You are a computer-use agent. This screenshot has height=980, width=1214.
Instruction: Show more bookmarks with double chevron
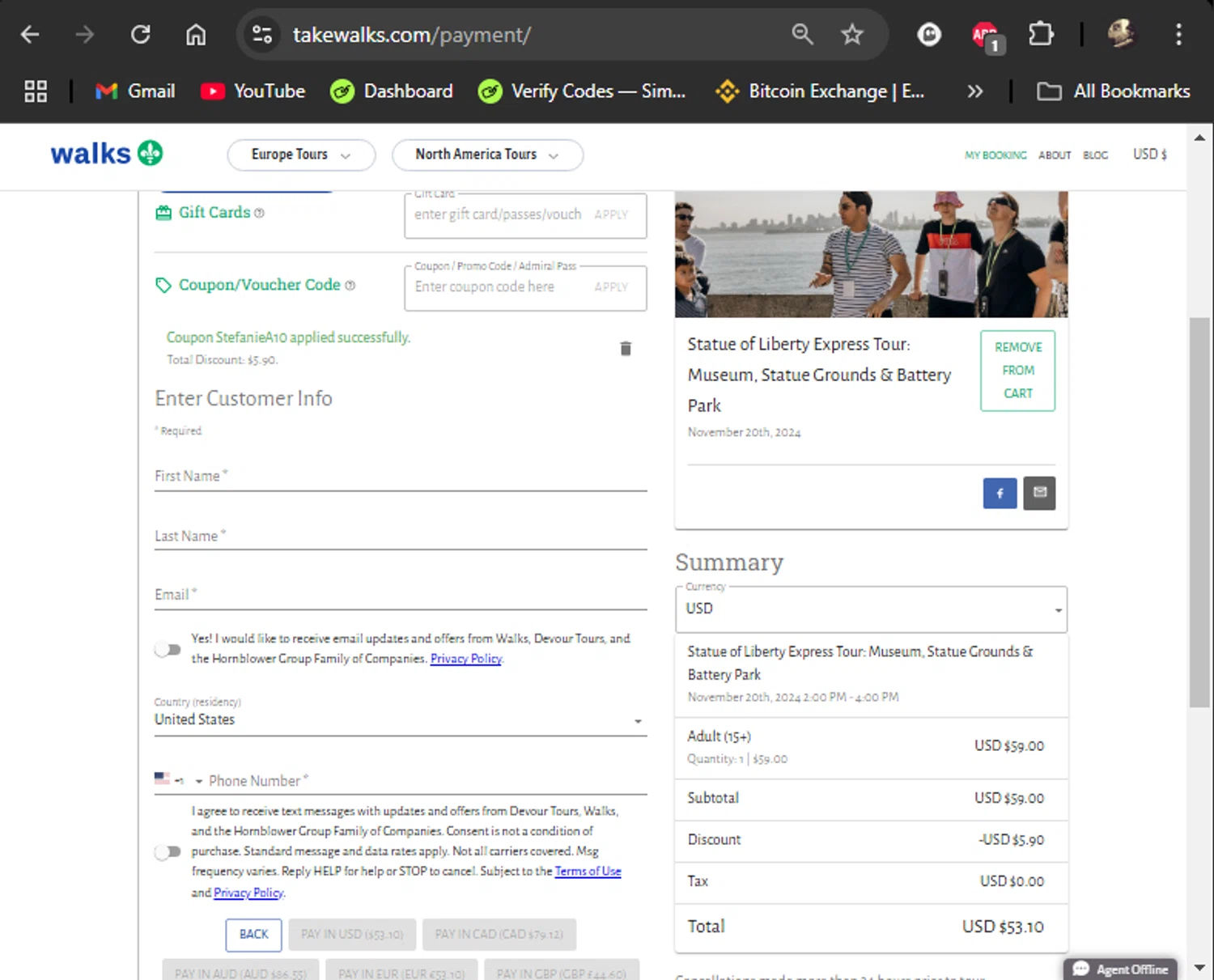(x=975, y=91)
